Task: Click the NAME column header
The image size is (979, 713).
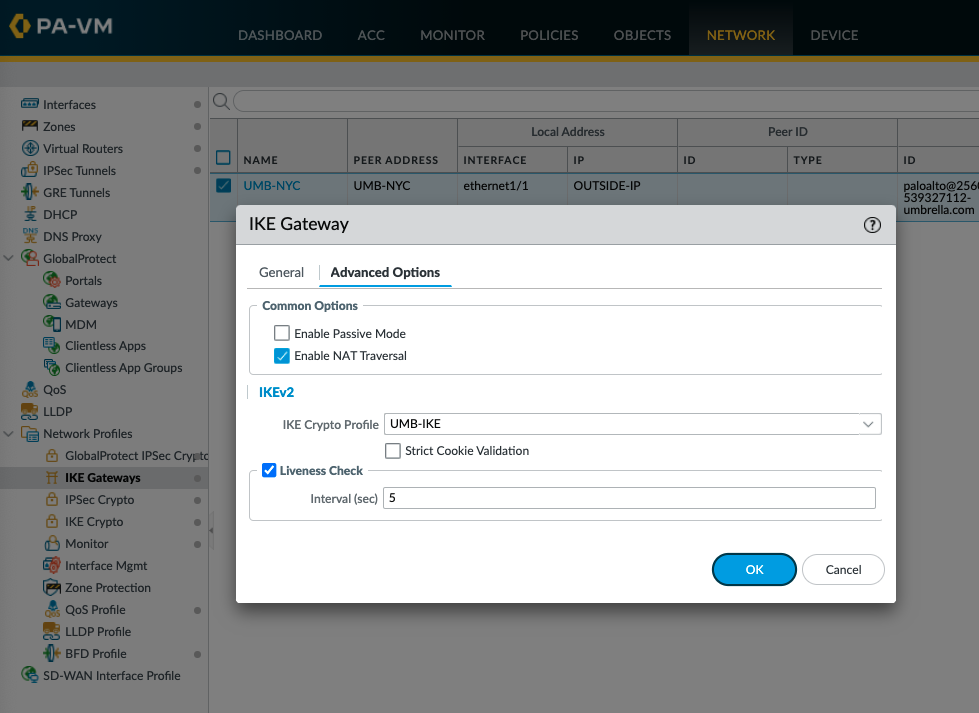Action: pos(260,160)
